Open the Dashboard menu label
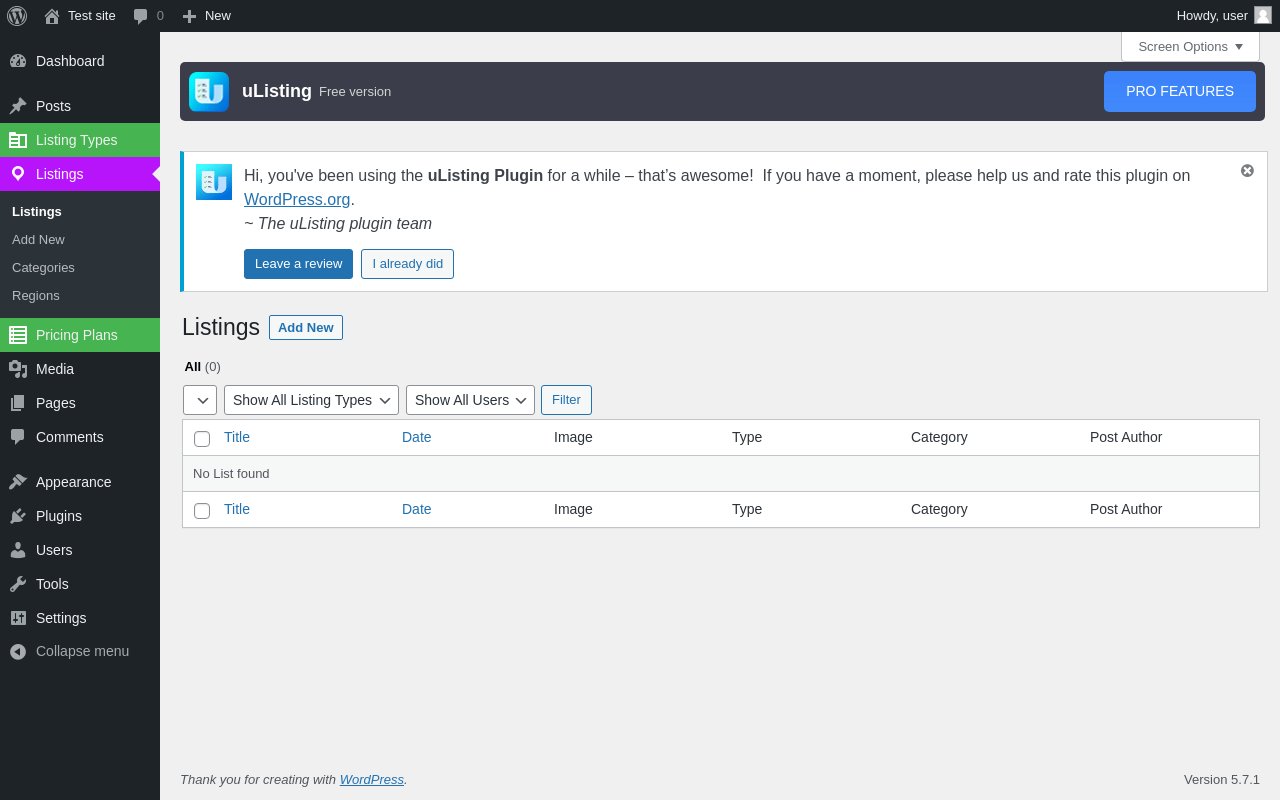This screenshot has height=800, width=1280. 70,61
